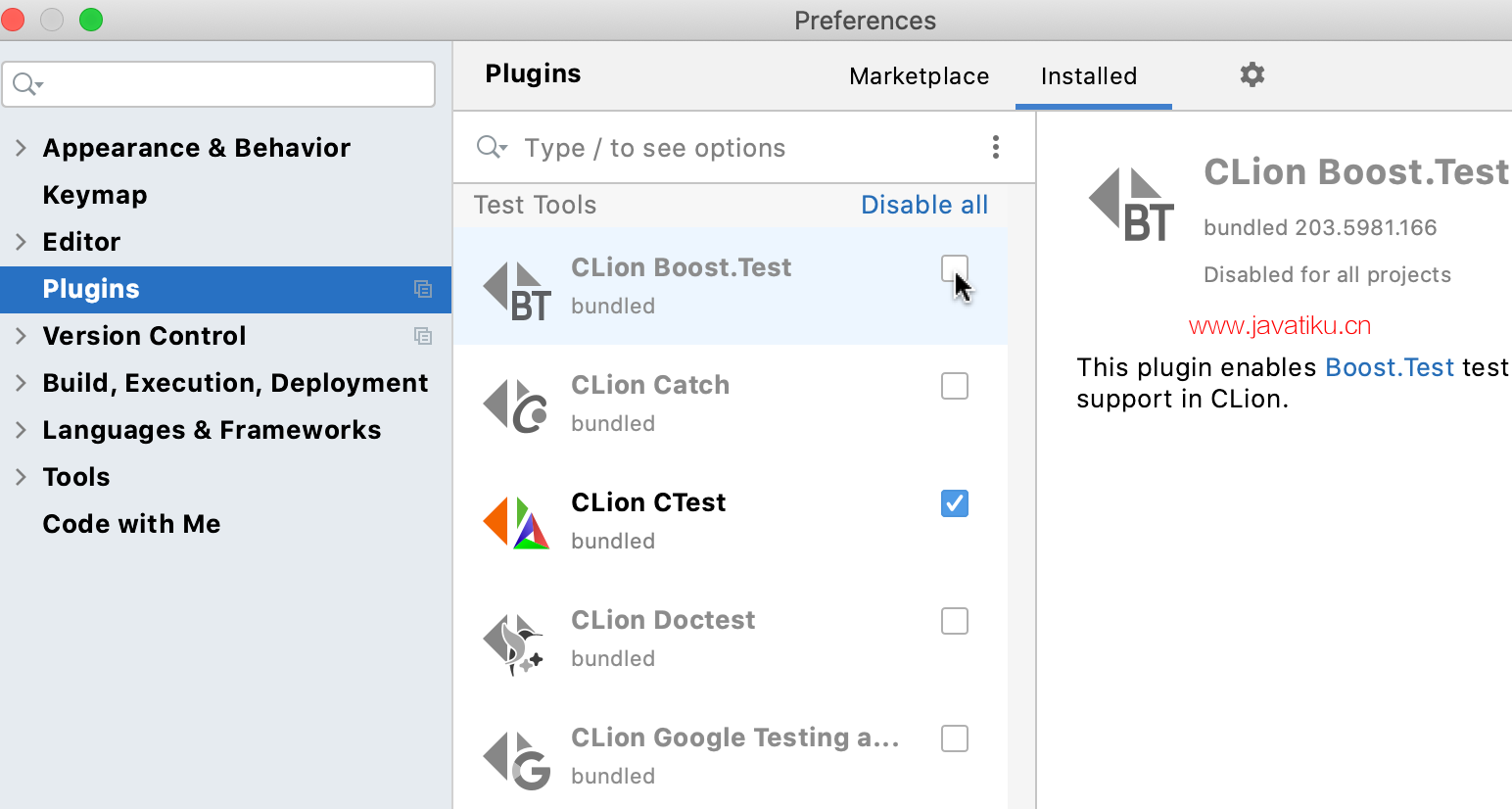Expand the Build, Execution, Deployment section
This screenshot has width=1512, height=809.
point(21,383)
